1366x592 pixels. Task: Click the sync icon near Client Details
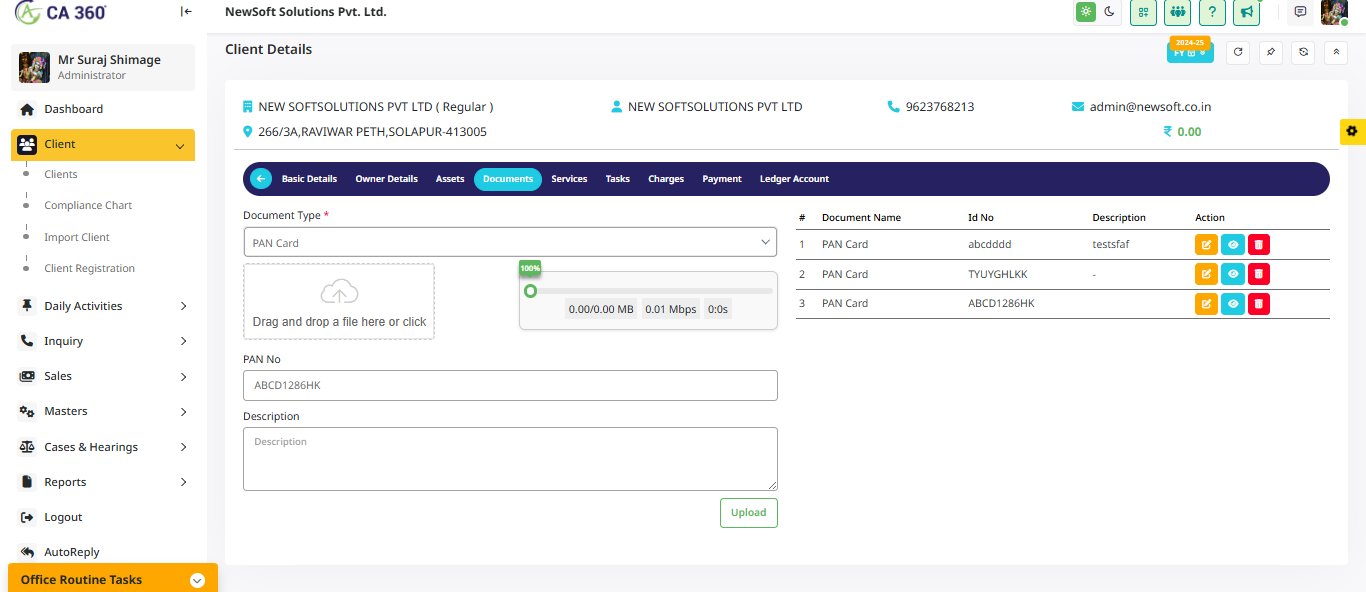coord(1302,53)
